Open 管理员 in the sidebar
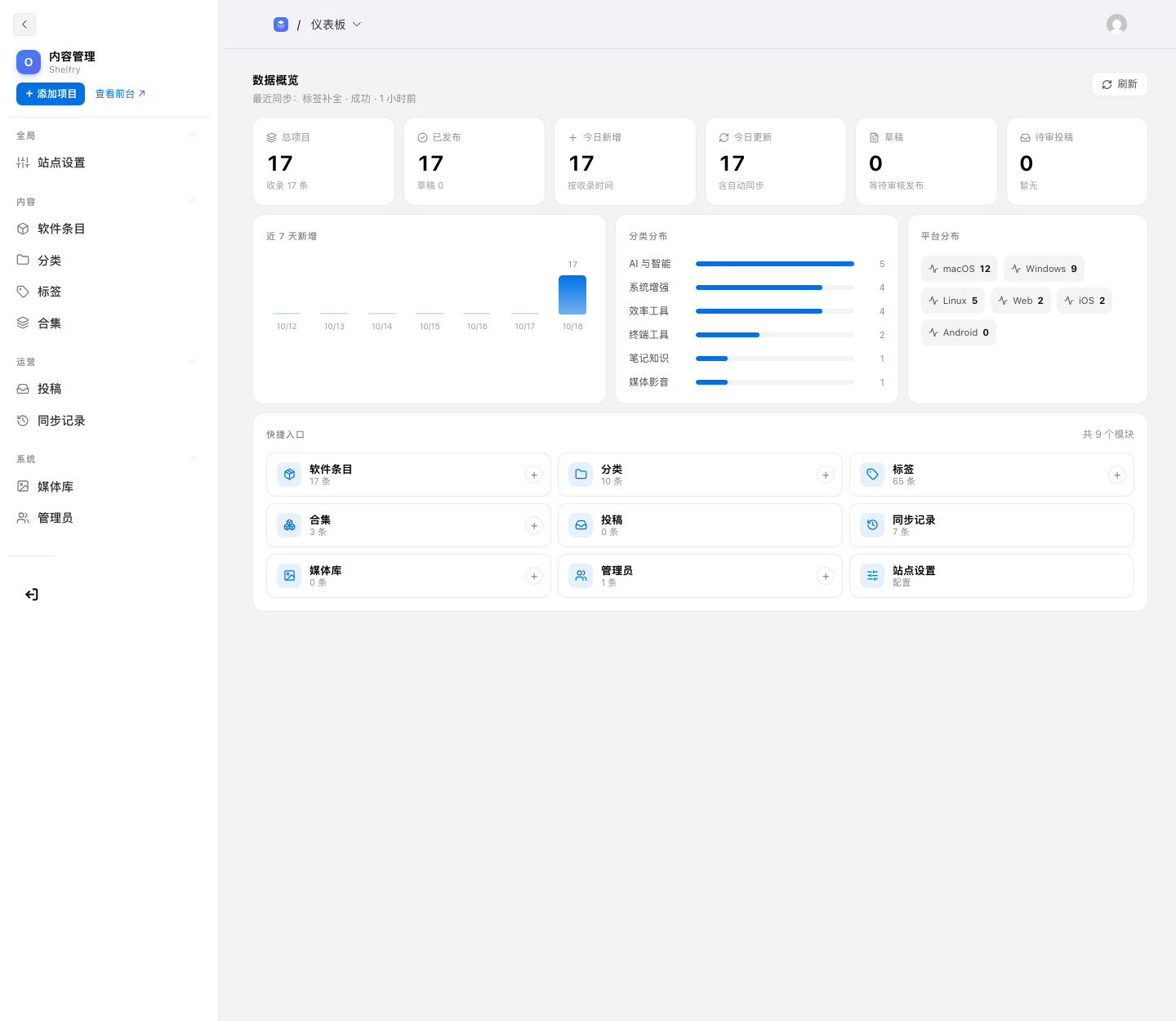The height and width of the screenshot is (1021, 1176). (x=109, y=518)
